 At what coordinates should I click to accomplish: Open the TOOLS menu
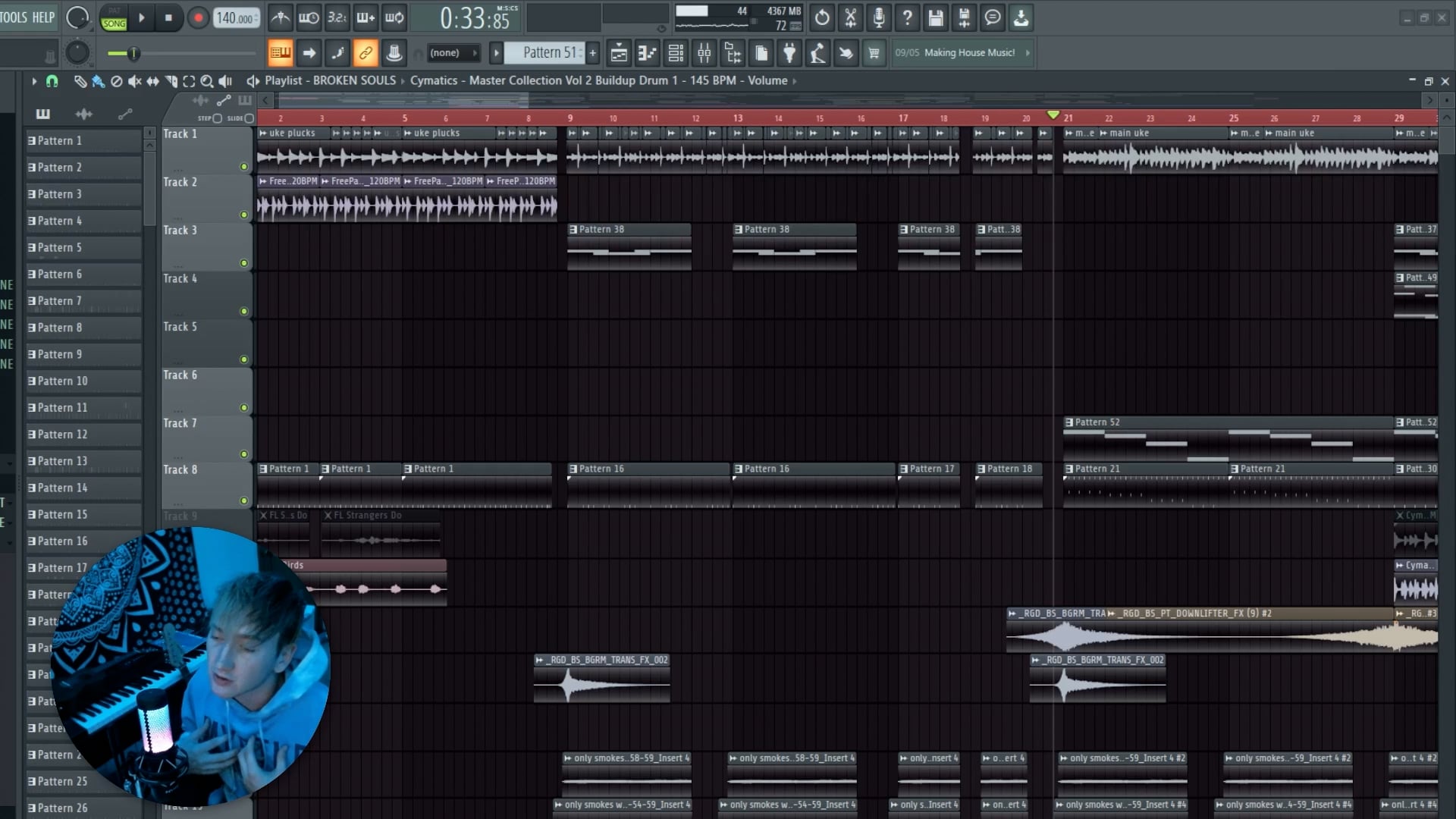pos(13,17)
